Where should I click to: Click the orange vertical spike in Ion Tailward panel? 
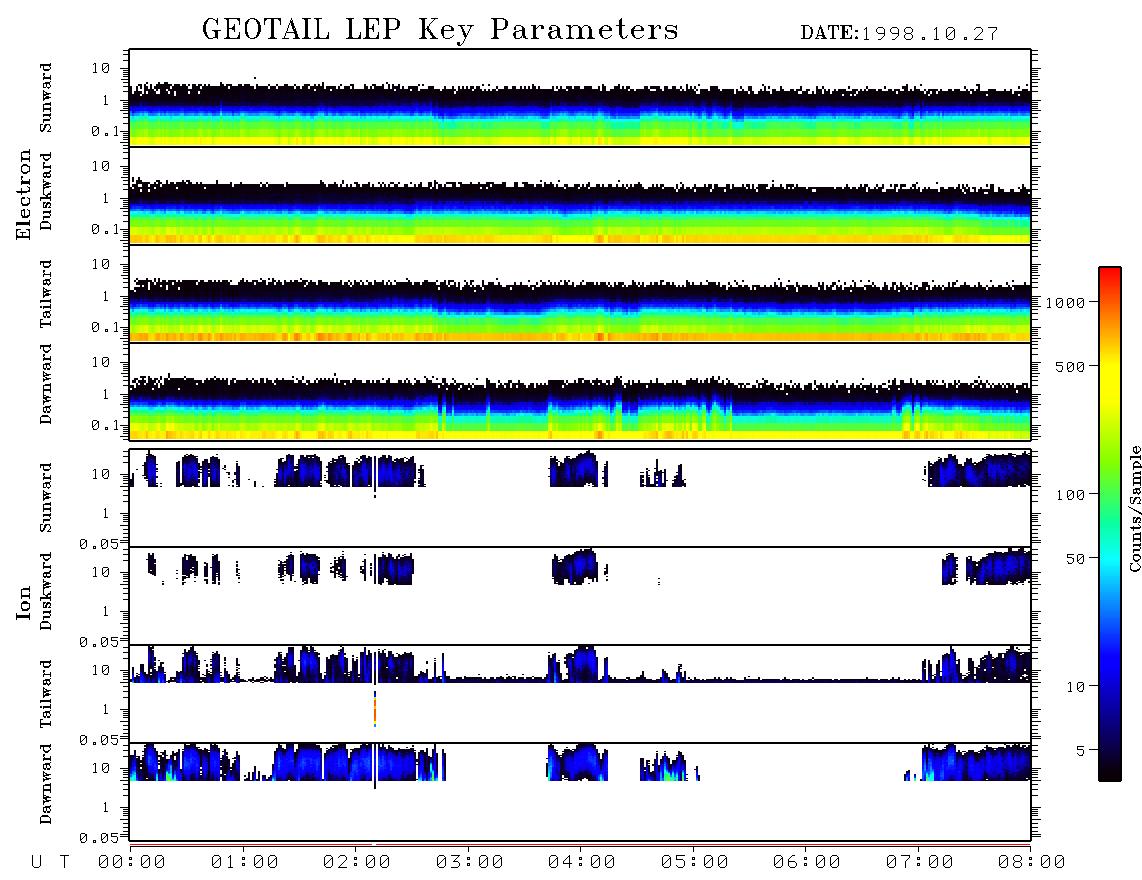pyautogui.click(x=375, y=709)
